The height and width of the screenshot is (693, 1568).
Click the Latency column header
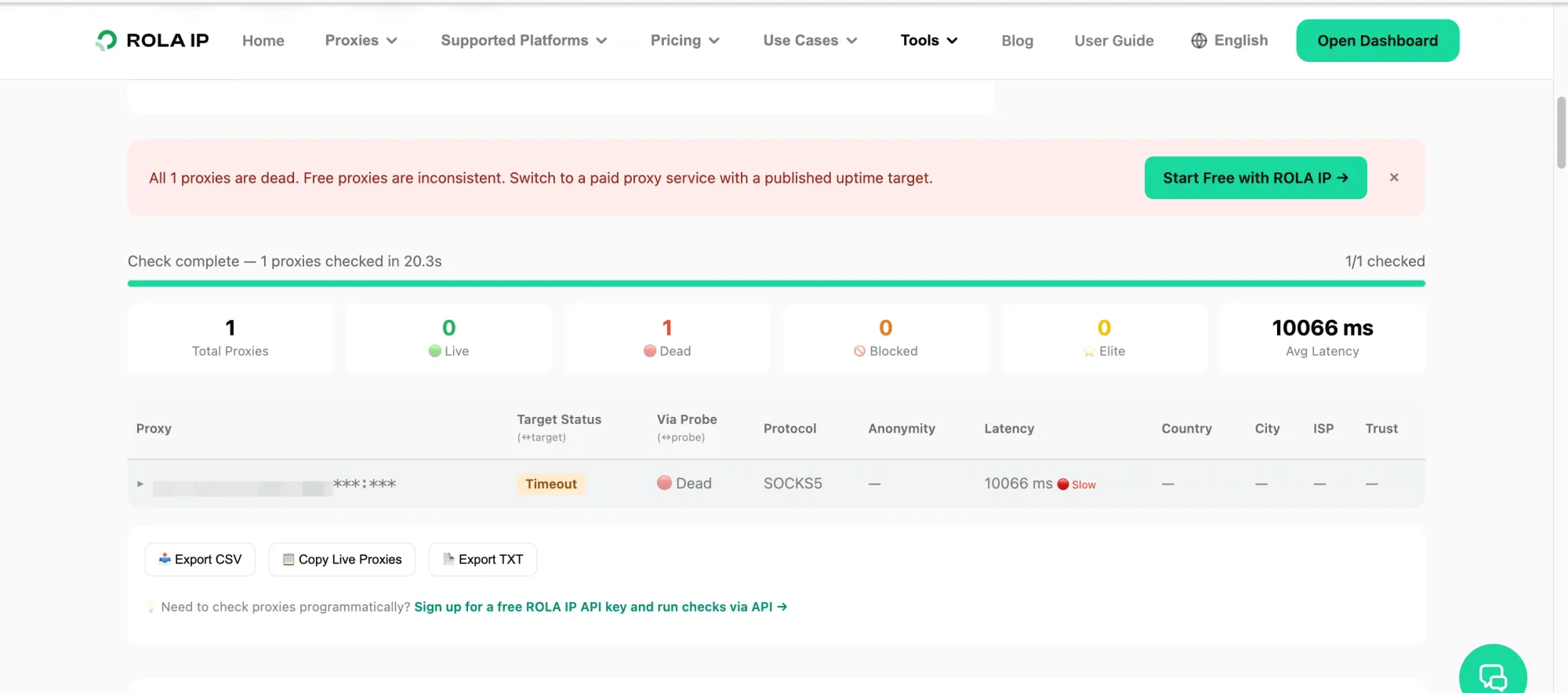tap(1009, 429)
